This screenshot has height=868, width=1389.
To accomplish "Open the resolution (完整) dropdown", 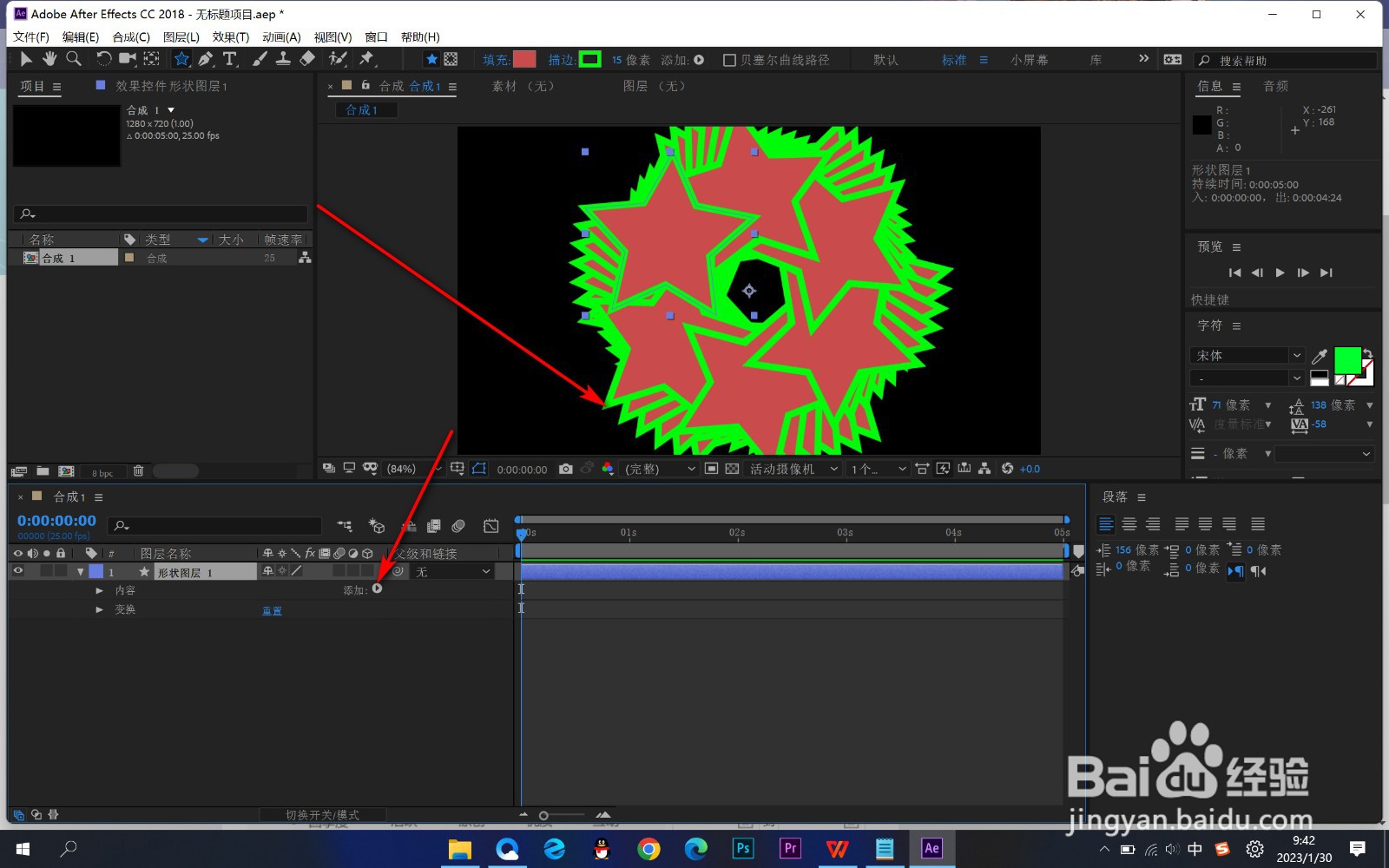I will tap(660, 469).
